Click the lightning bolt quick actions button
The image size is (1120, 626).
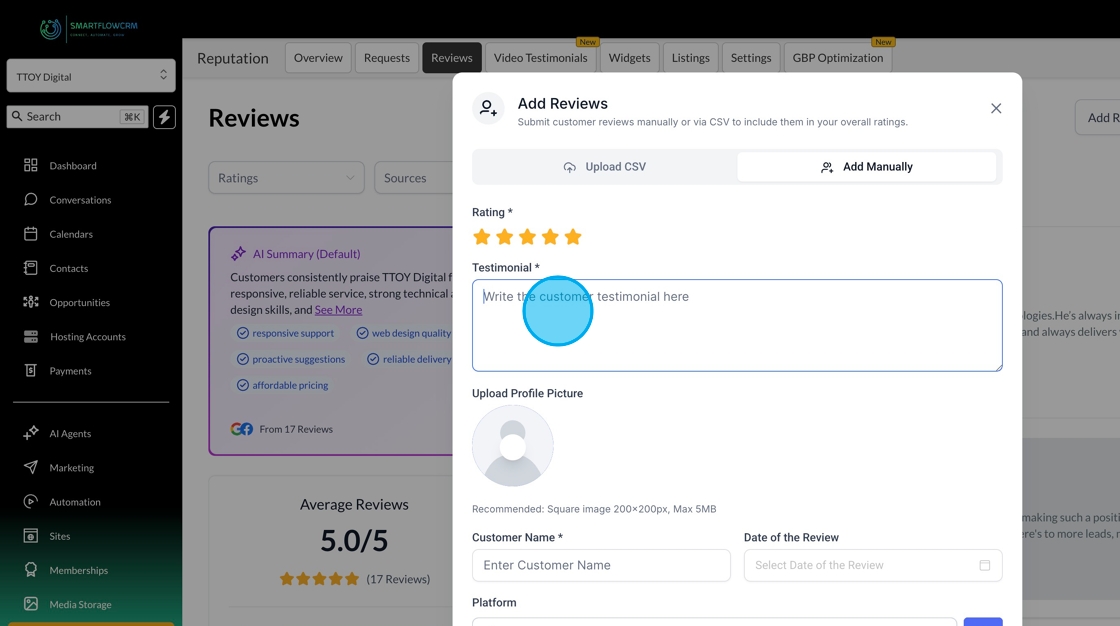(164, 116)
